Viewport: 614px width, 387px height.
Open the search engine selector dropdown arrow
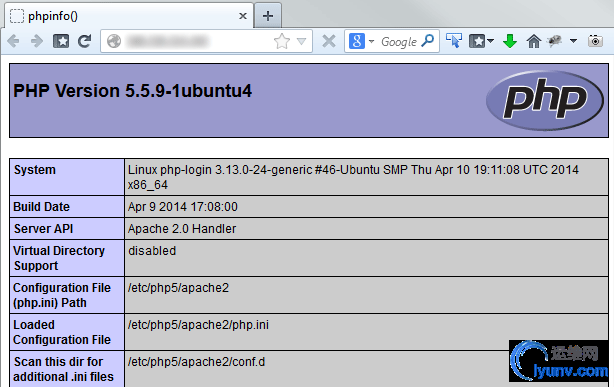371,41
